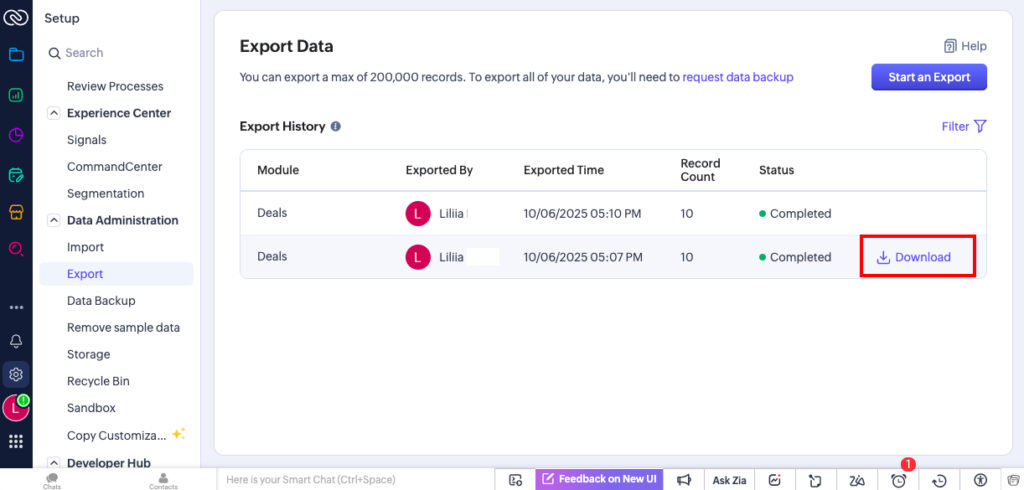Screen dimensions: 1024x490
Task: Open Remove sample data option
Action: pos(123,327)
